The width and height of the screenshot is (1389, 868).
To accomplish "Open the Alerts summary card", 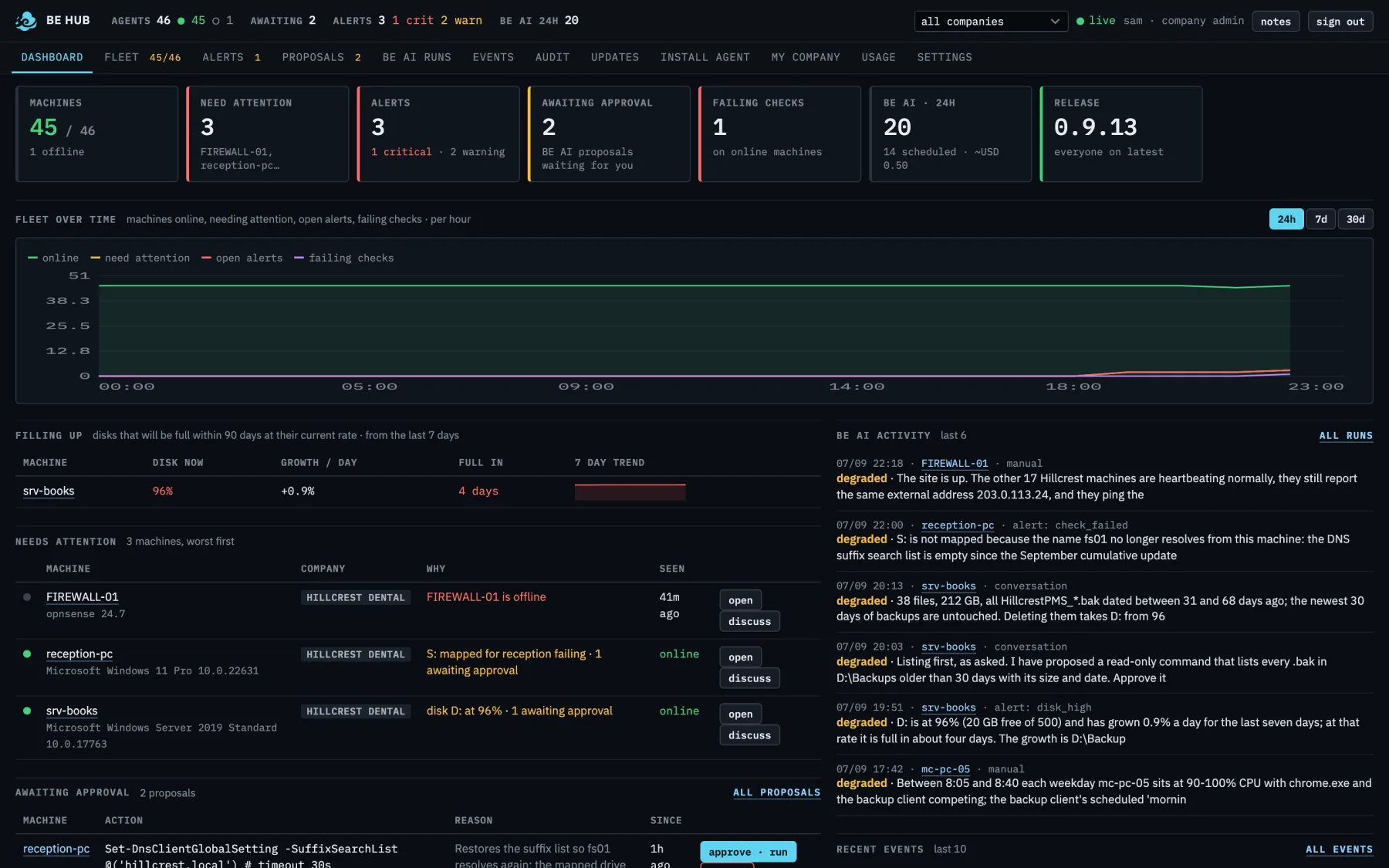I will click(x=438, y=134).
